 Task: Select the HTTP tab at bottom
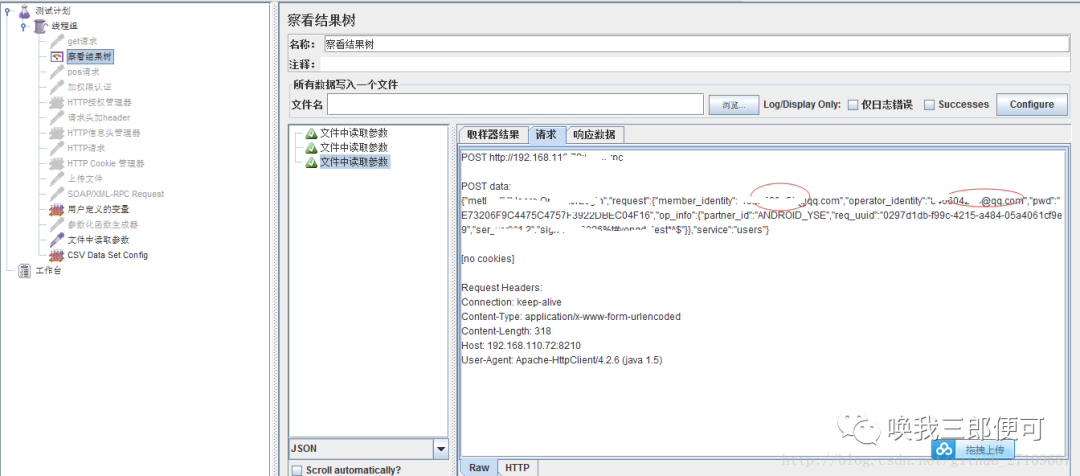pyautogui.click(x=517, y=468)
